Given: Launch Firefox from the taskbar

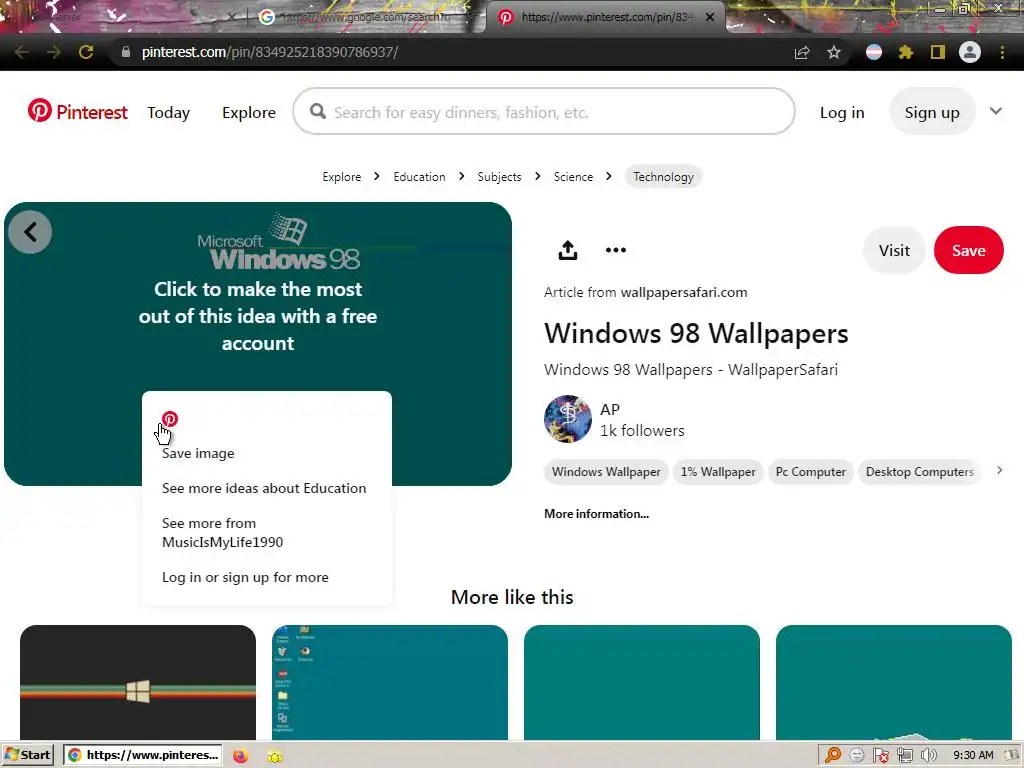Looking at the screenshot, I should [x=240, y=756].
